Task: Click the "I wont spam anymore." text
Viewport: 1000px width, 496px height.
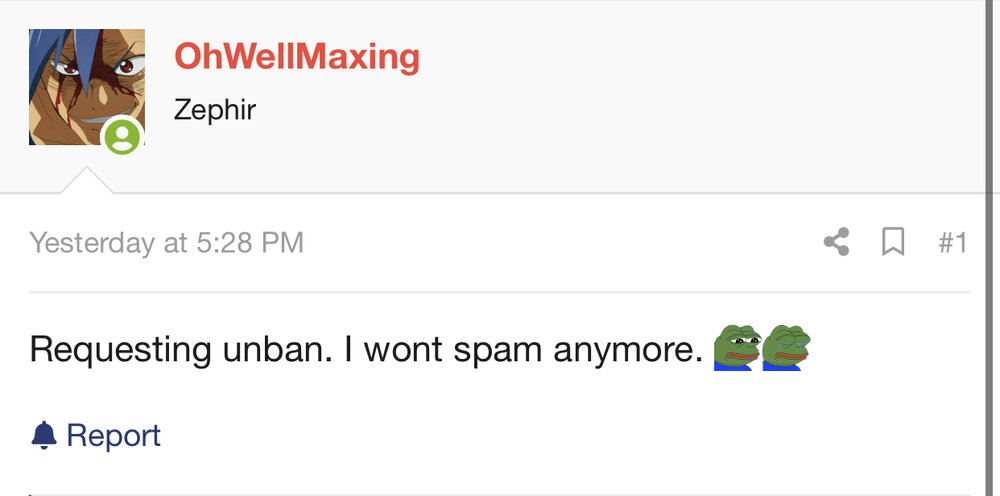Action: (x=528, y=350)
